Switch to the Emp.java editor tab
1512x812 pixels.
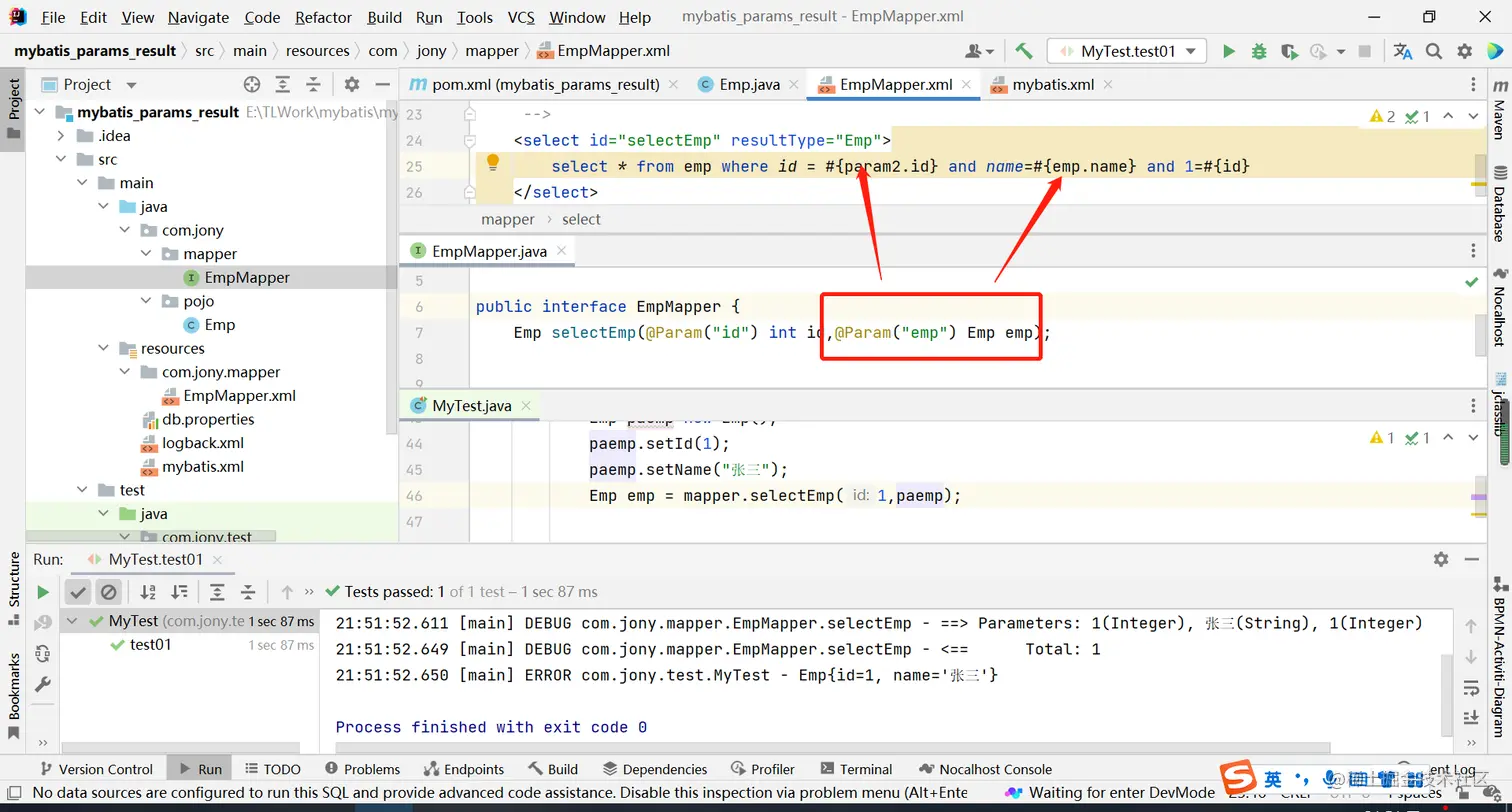tap(750, 85)
